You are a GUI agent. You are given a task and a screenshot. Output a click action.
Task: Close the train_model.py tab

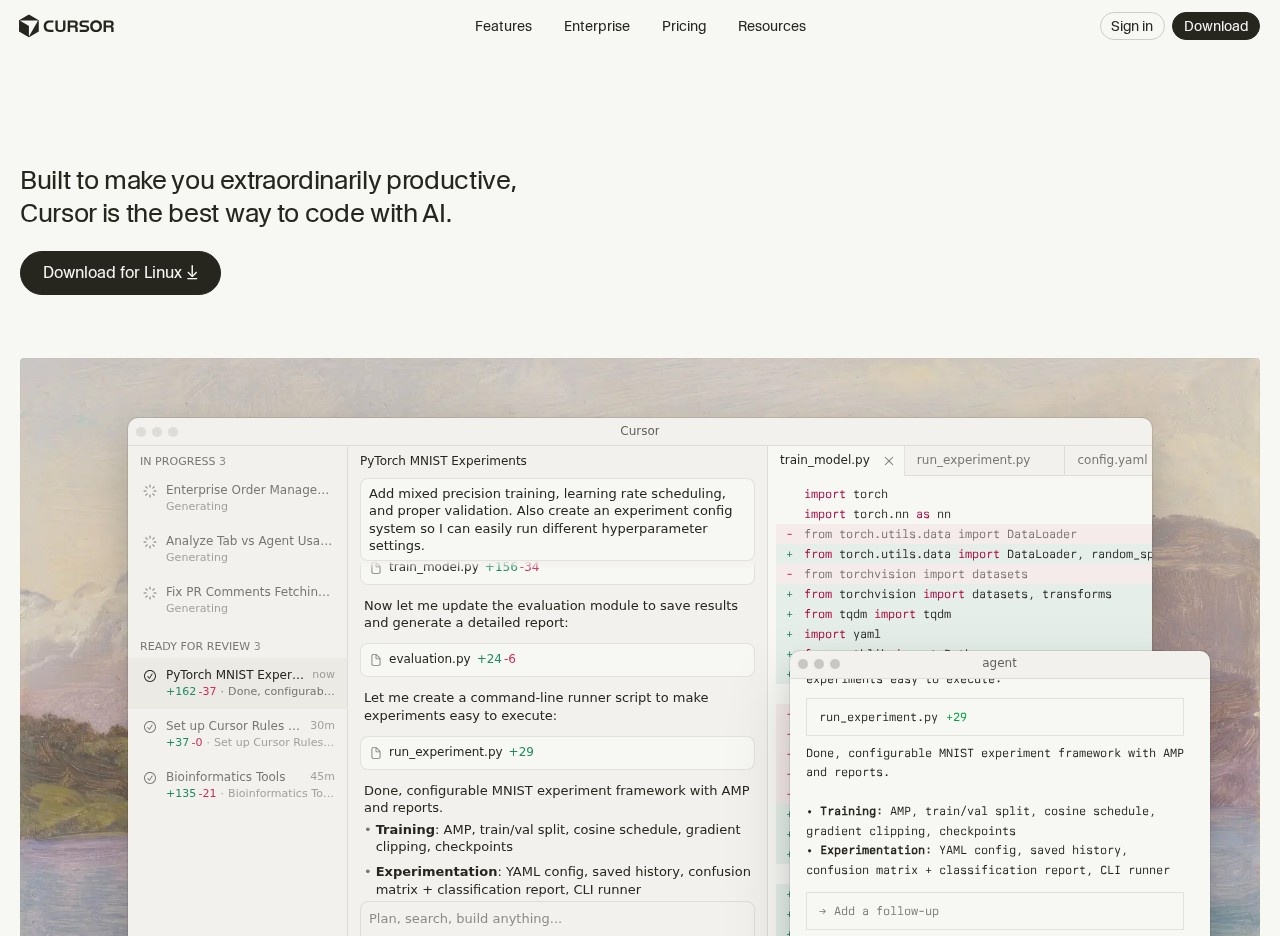coord(889,461)
